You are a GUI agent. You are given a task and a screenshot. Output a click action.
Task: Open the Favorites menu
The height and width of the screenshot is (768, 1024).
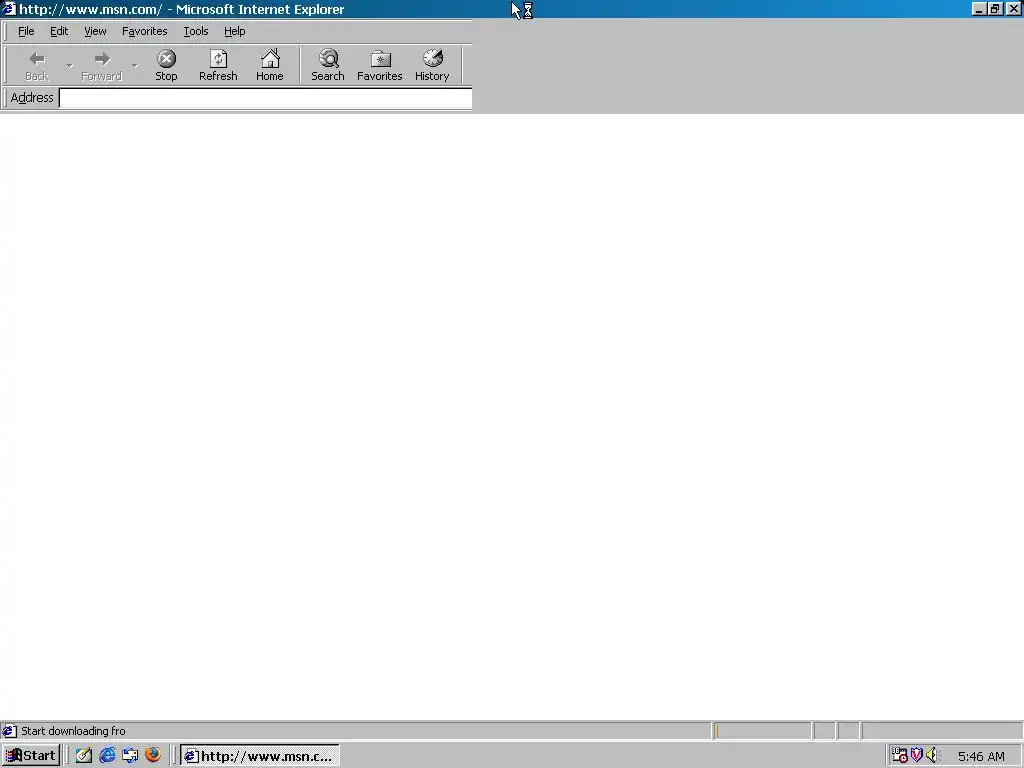click(x=144, y=31)
